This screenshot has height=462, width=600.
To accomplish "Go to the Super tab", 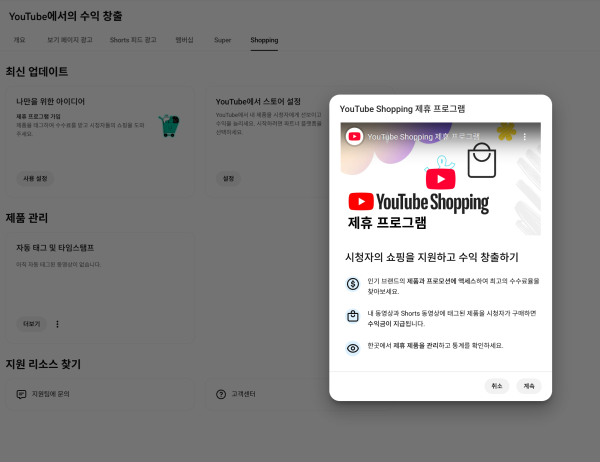I will (x=222, y=41).
